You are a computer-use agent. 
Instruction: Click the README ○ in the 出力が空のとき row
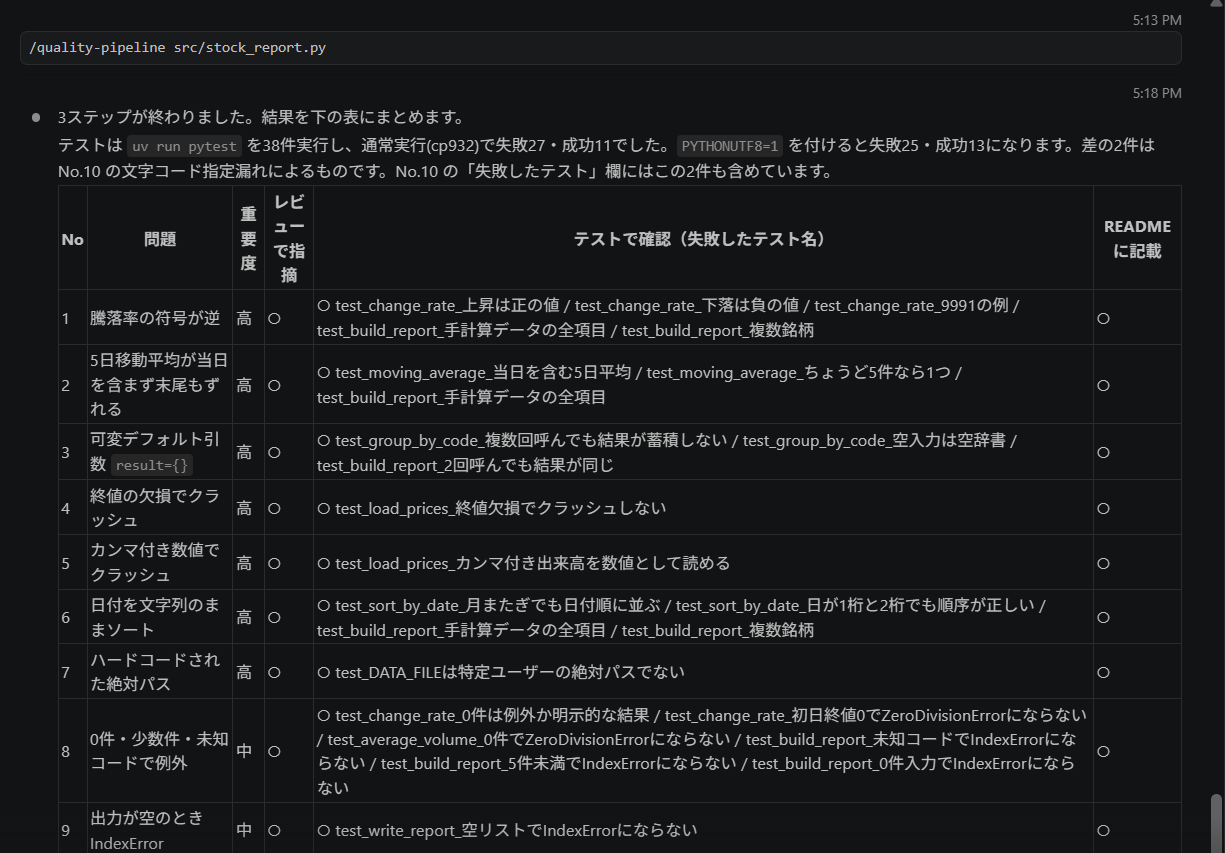click(1104, 830)
